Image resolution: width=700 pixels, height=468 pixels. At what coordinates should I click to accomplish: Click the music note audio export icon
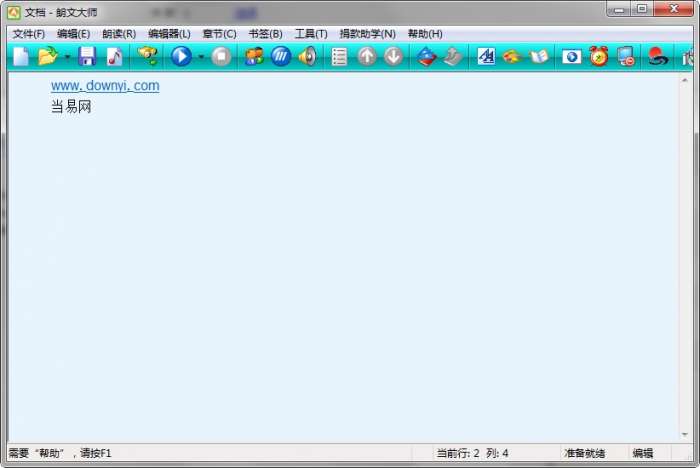[114, 57]
